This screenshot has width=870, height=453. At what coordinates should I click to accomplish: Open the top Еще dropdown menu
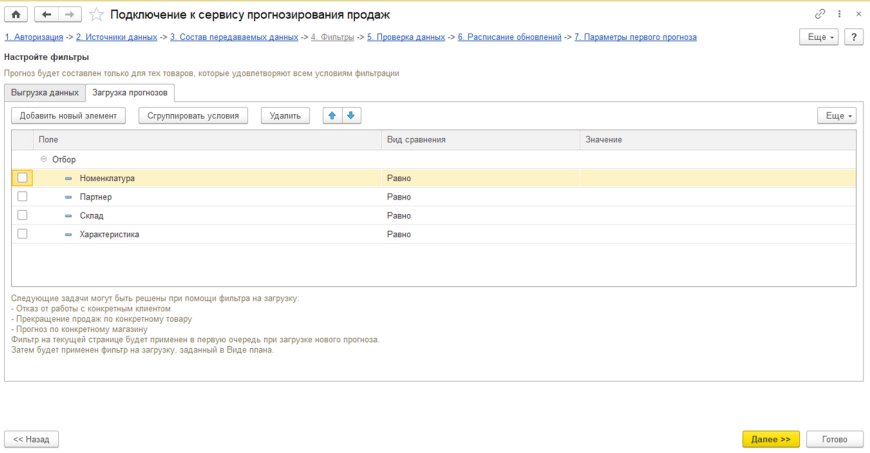(818, 37)
